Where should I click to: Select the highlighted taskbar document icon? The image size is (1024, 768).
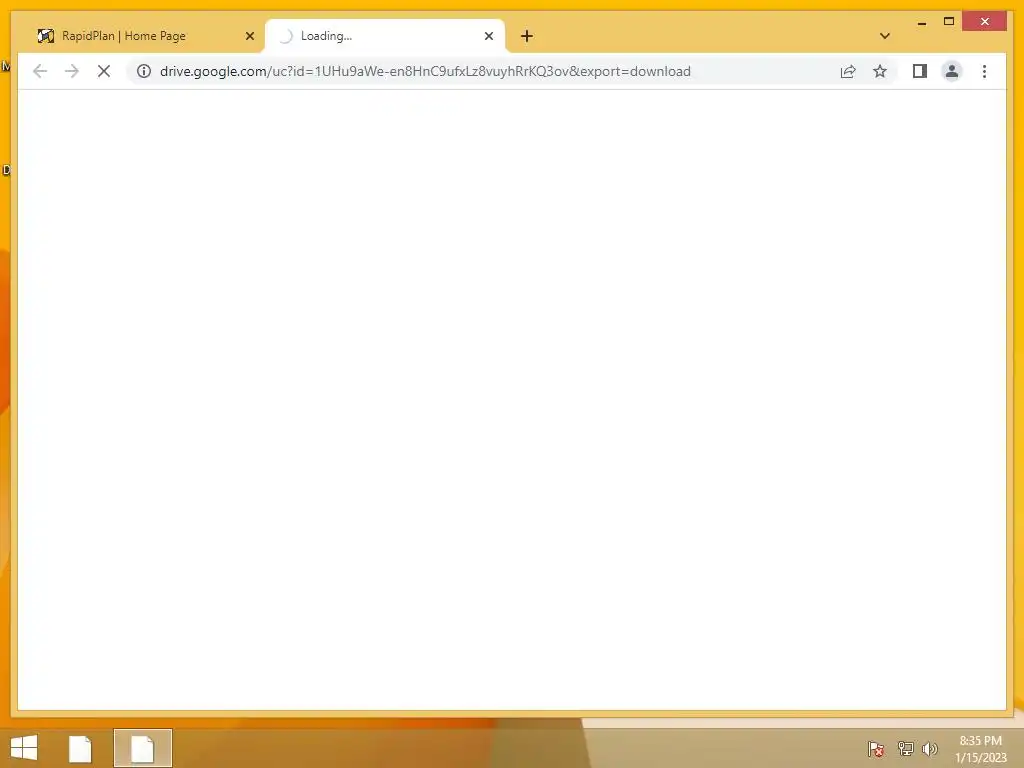[142, 748]
